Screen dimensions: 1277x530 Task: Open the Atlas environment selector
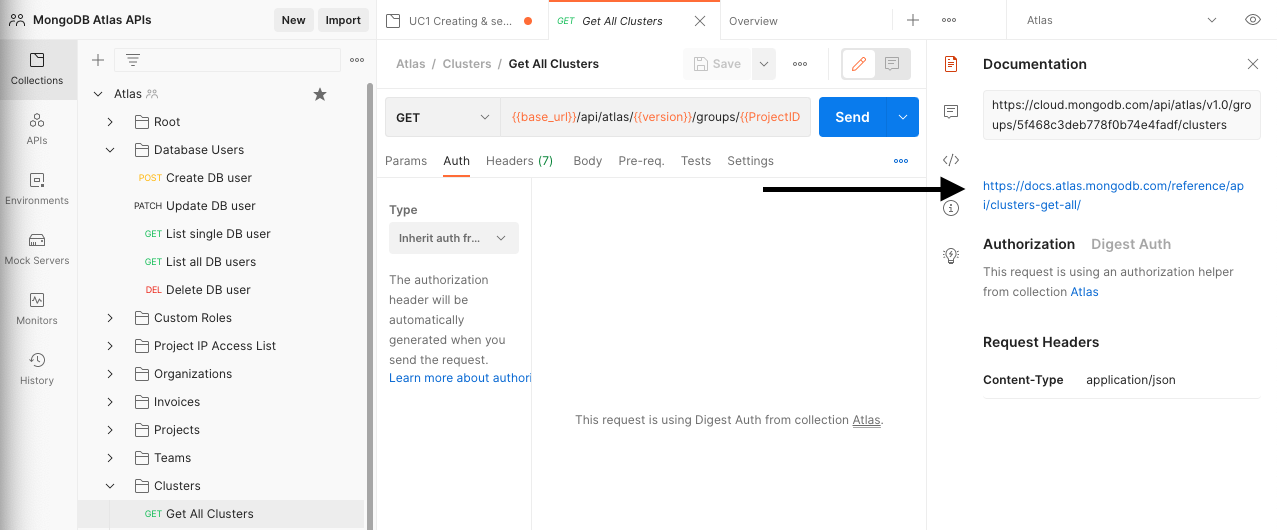pos(1121,20)
